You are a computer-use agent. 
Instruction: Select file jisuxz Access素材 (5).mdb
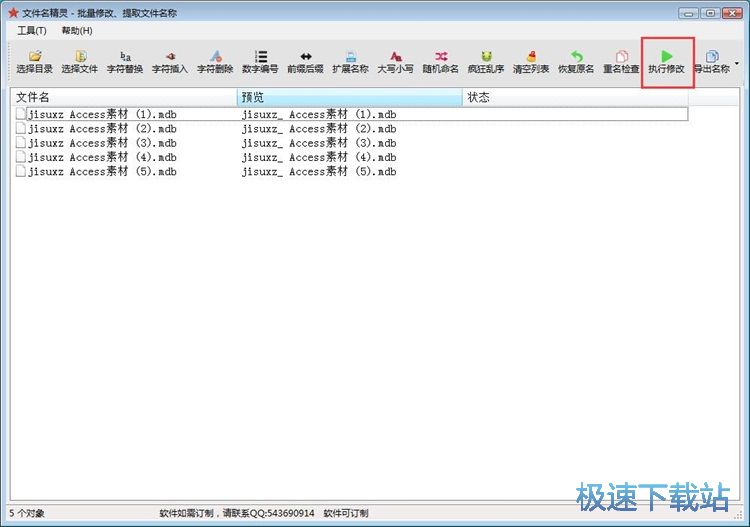coord(102,172)
